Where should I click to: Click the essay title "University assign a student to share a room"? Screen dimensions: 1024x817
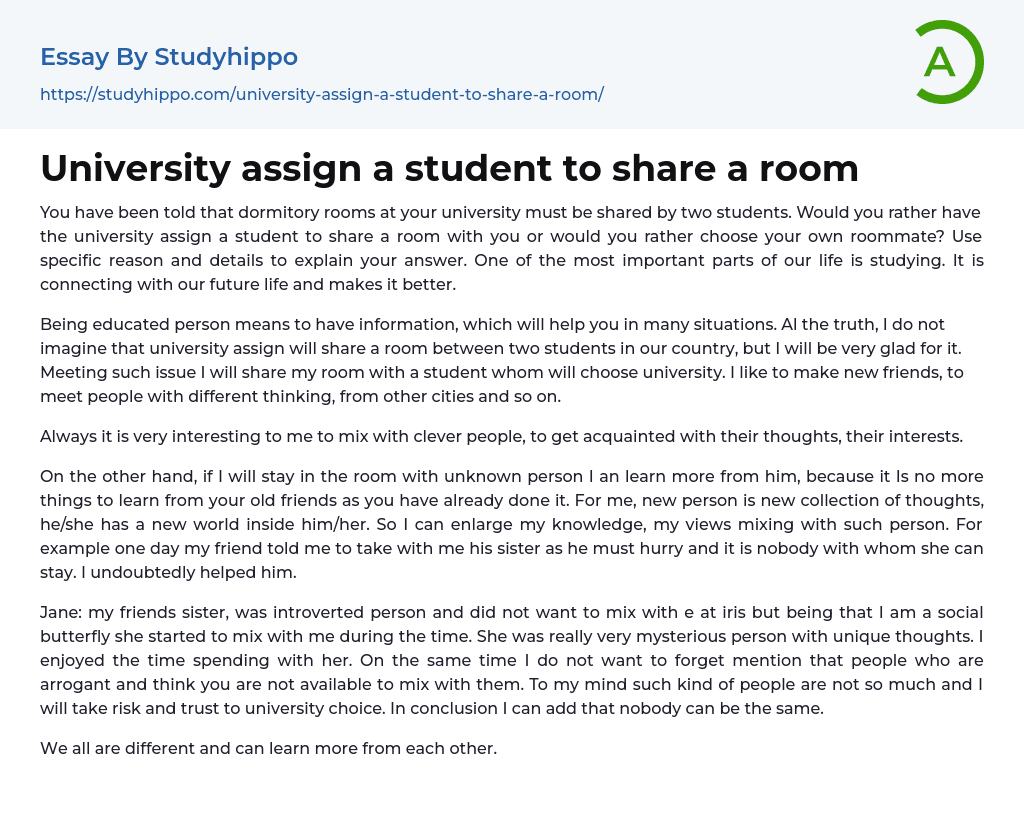pyautogui.click(x=449, y=168)
